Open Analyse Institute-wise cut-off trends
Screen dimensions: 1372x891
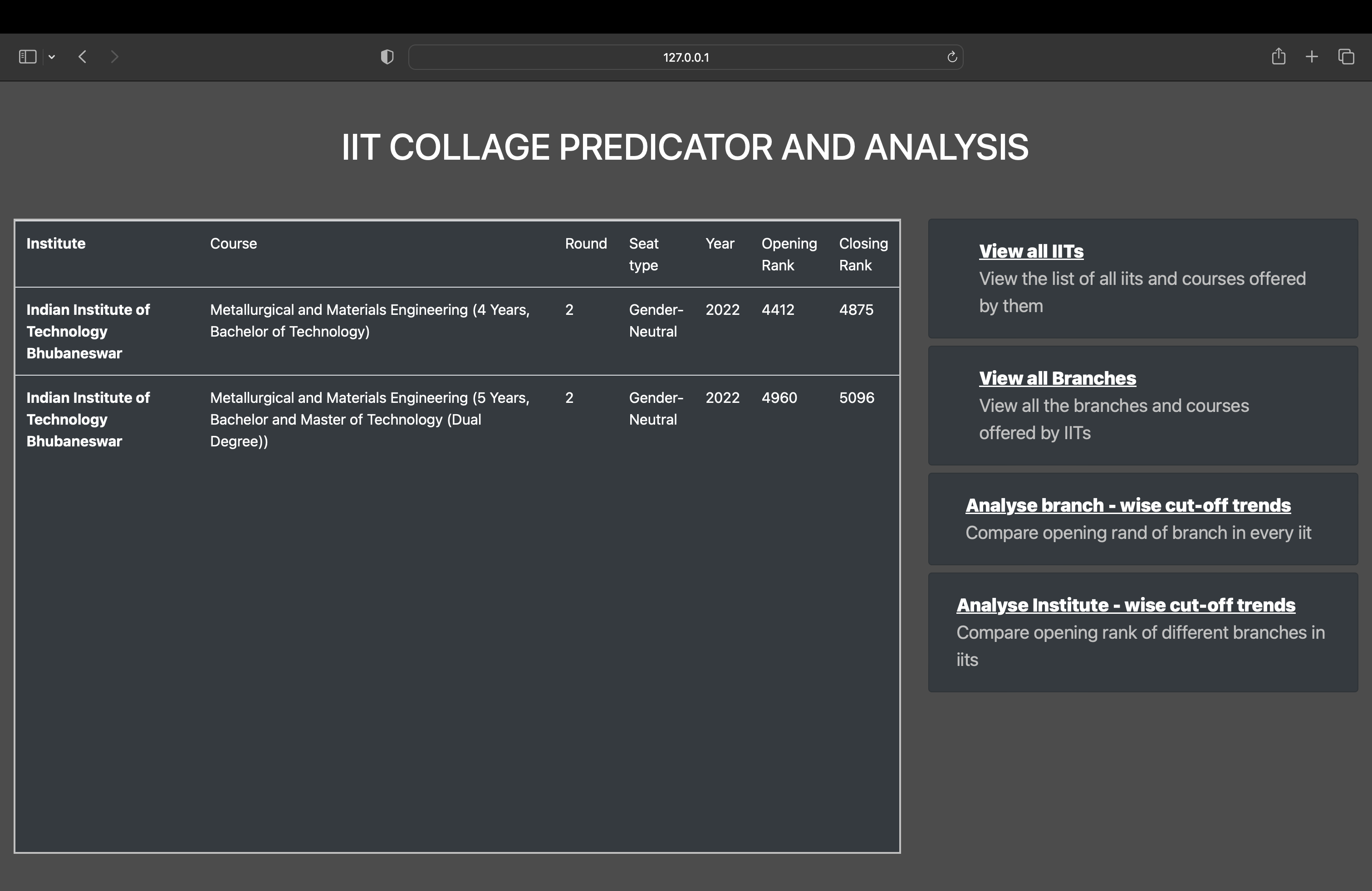(x=1125, y=605)
